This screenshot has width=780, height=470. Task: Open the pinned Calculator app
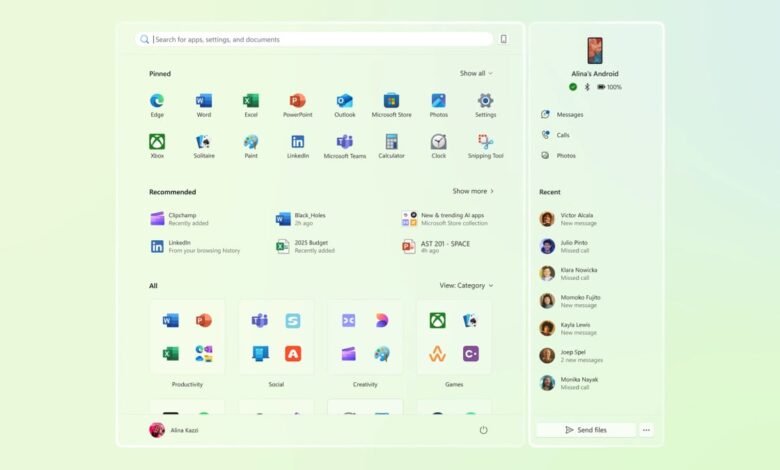pyautogui.click(x=391, y=146)
